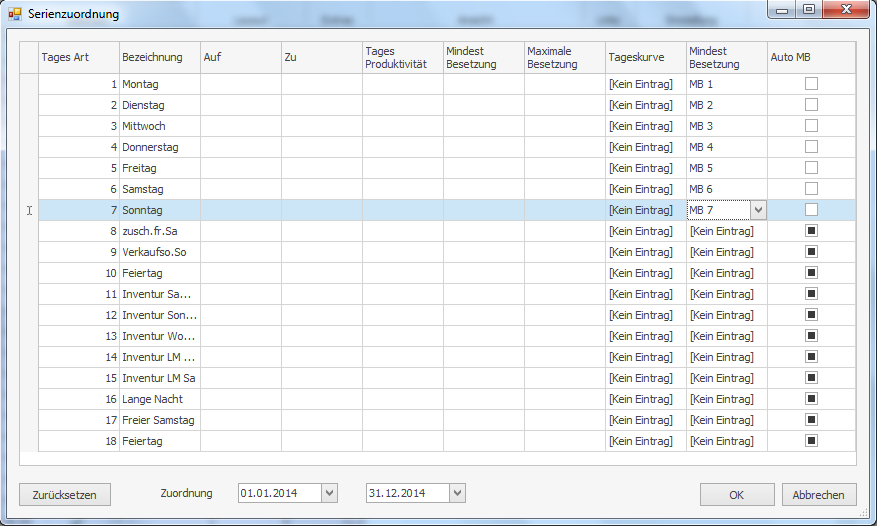Select the Freier Samstag row name
The image size is (877, 526).
click(x=159, y=420)
